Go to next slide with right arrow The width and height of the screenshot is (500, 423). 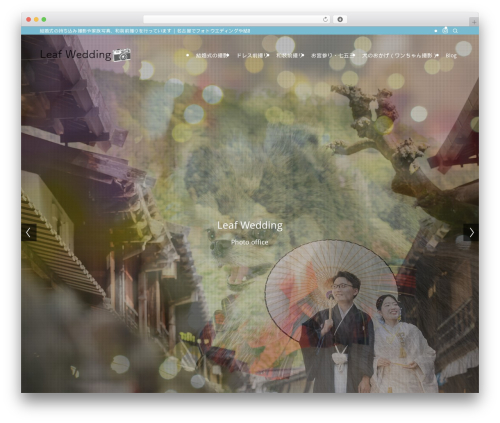click(471, 232)
